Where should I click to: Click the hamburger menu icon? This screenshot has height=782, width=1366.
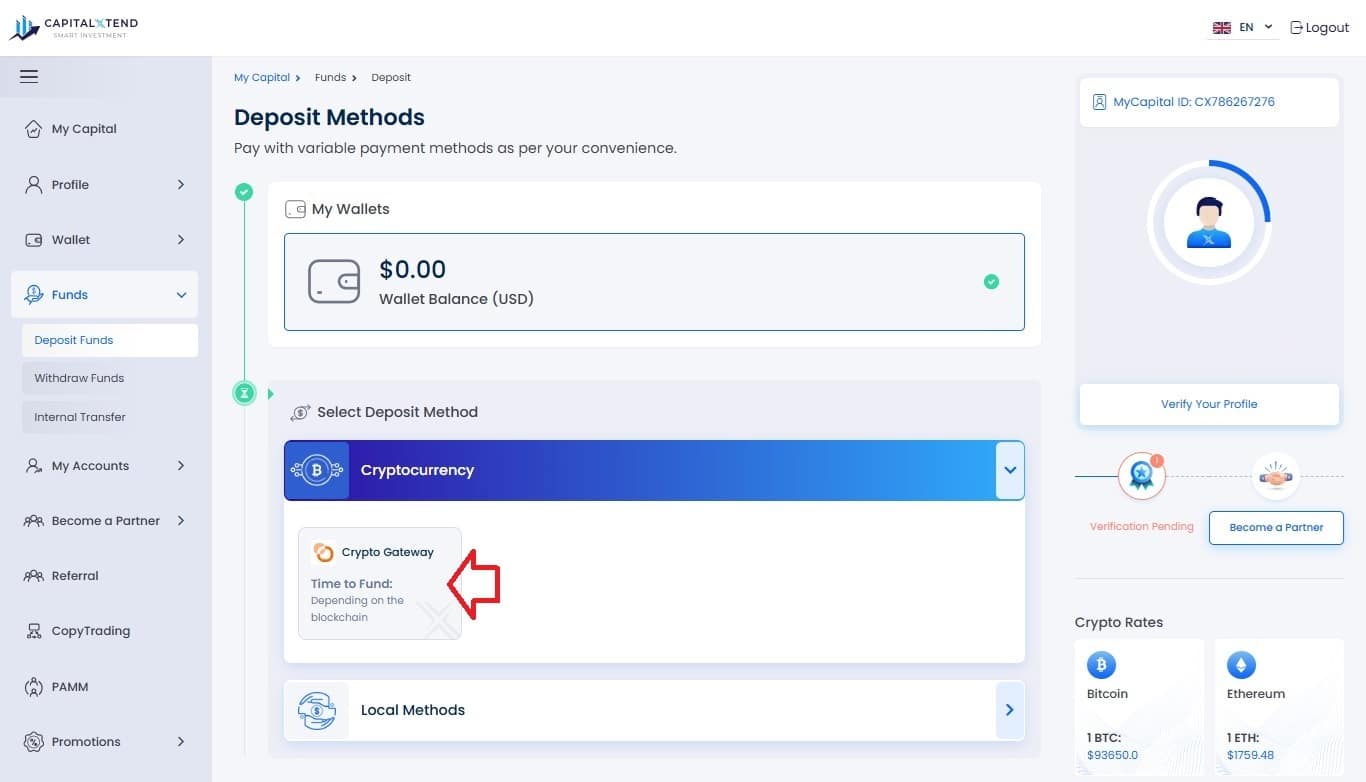[x=29, y=76]
